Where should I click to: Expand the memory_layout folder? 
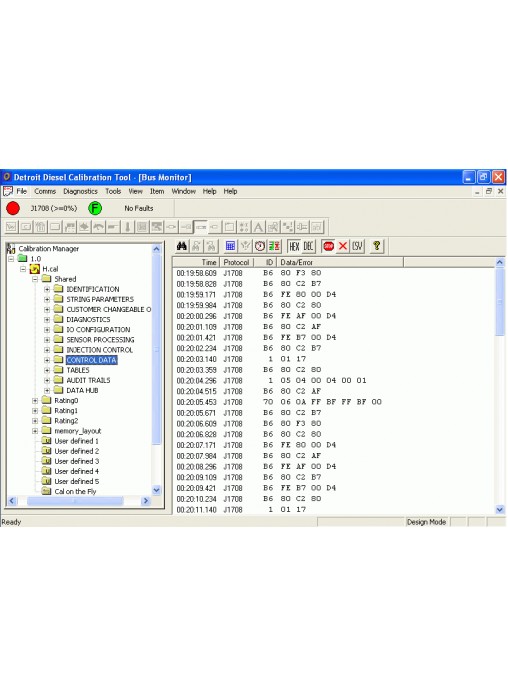pyautogui.click(x=35, y=431)
